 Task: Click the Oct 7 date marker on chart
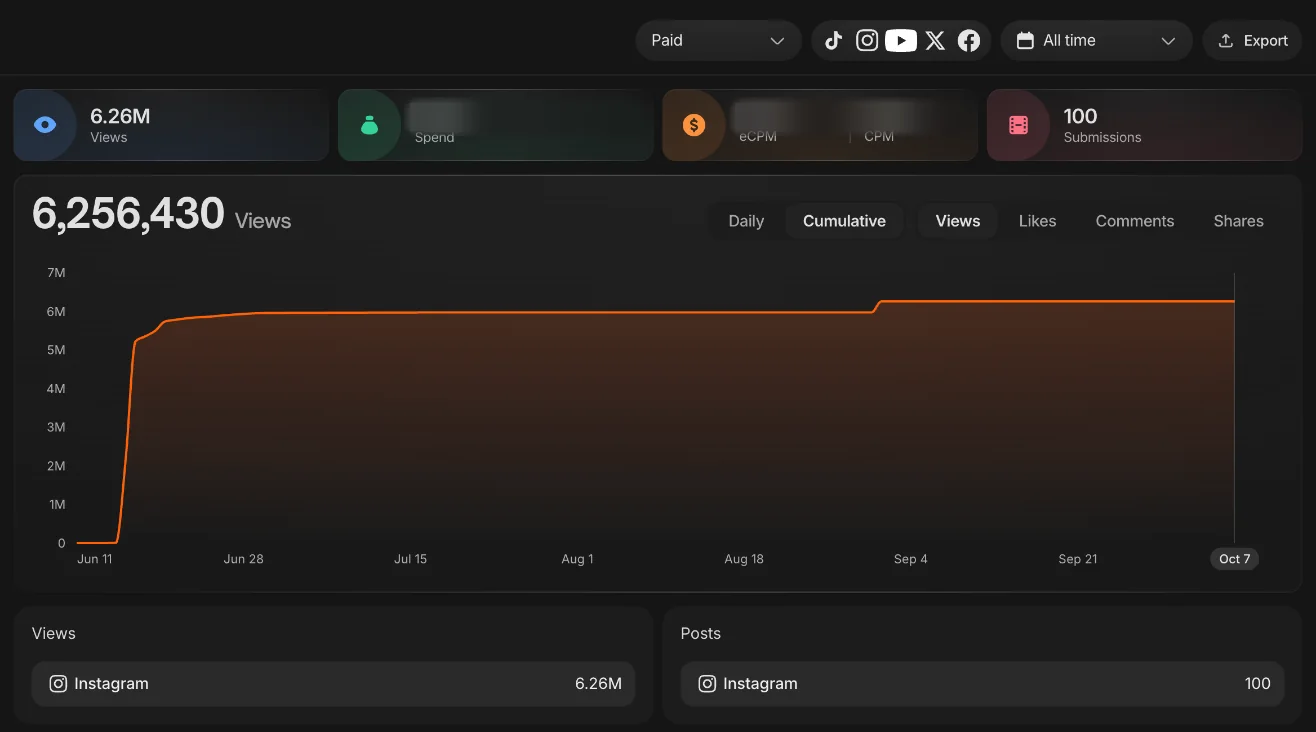1234,559
